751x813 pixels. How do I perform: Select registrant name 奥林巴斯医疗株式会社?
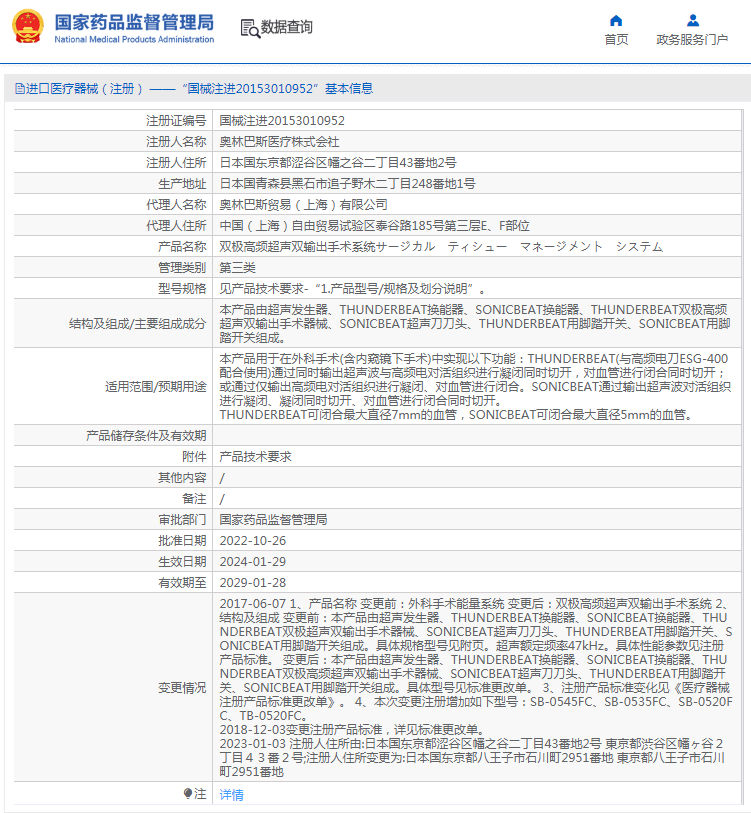click(x=279, y=142)
